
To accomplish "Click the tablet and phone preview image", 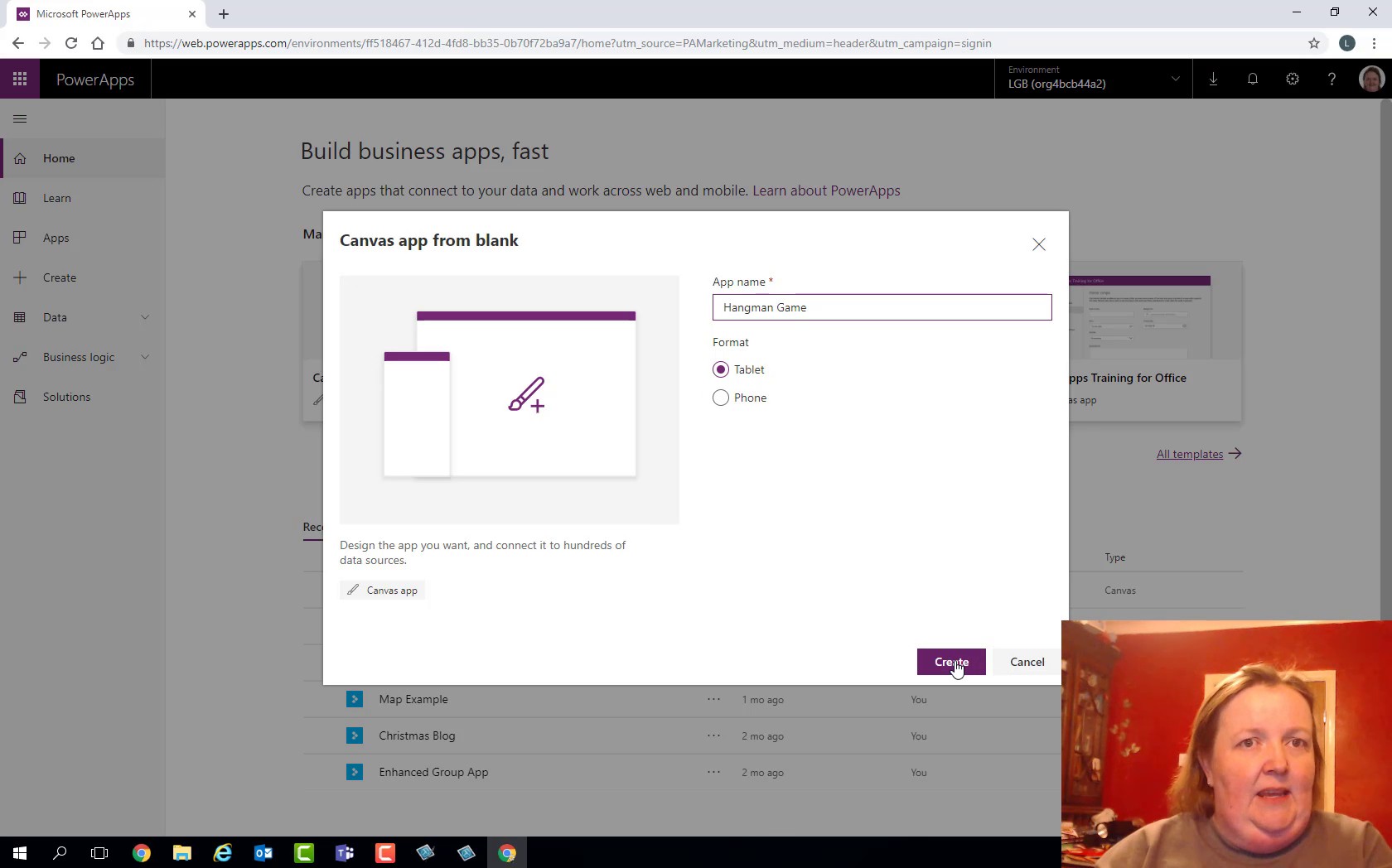I will tap(510, 399).
